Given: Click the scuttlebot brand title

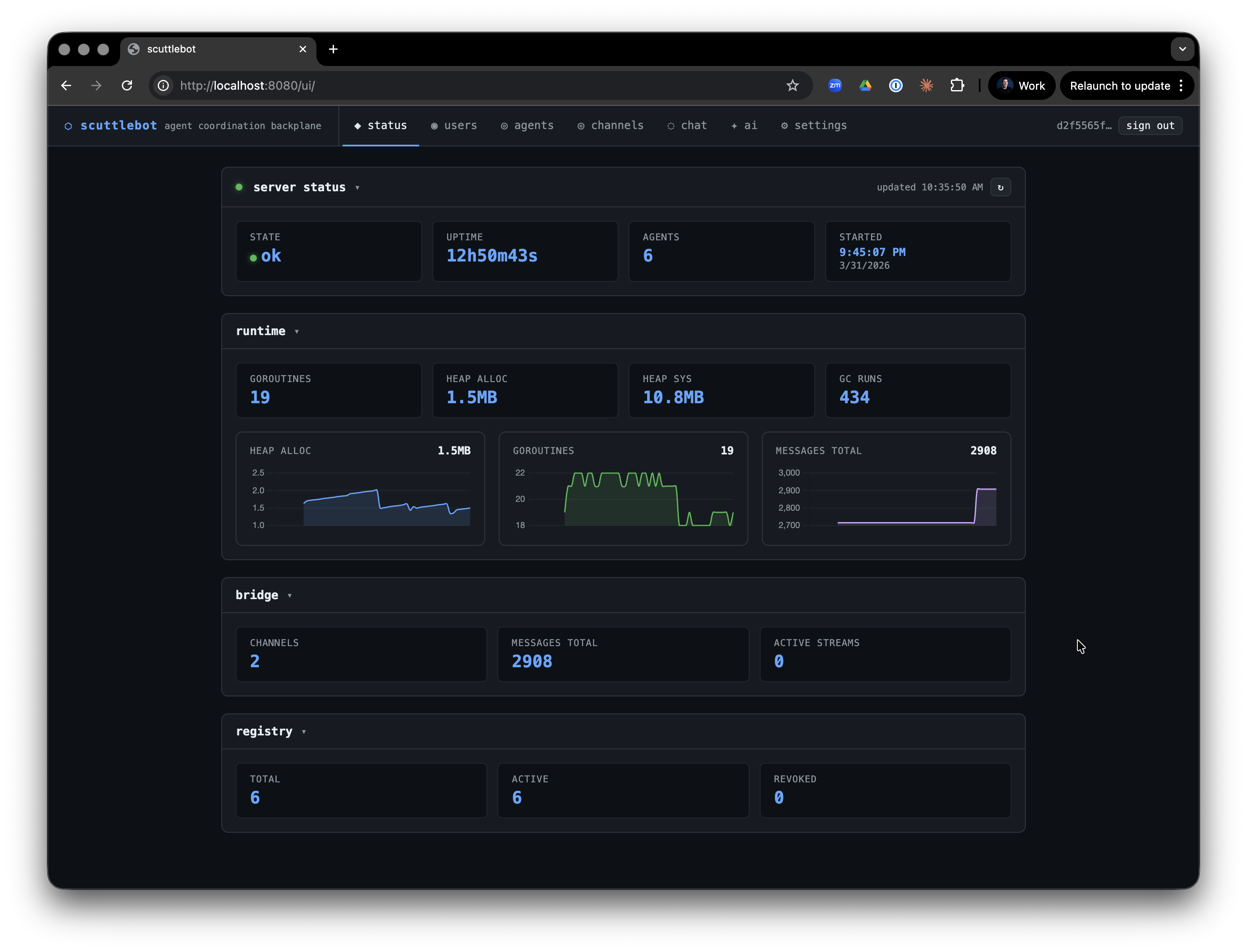Looking at the screenshot, I should tap(118, 125).
